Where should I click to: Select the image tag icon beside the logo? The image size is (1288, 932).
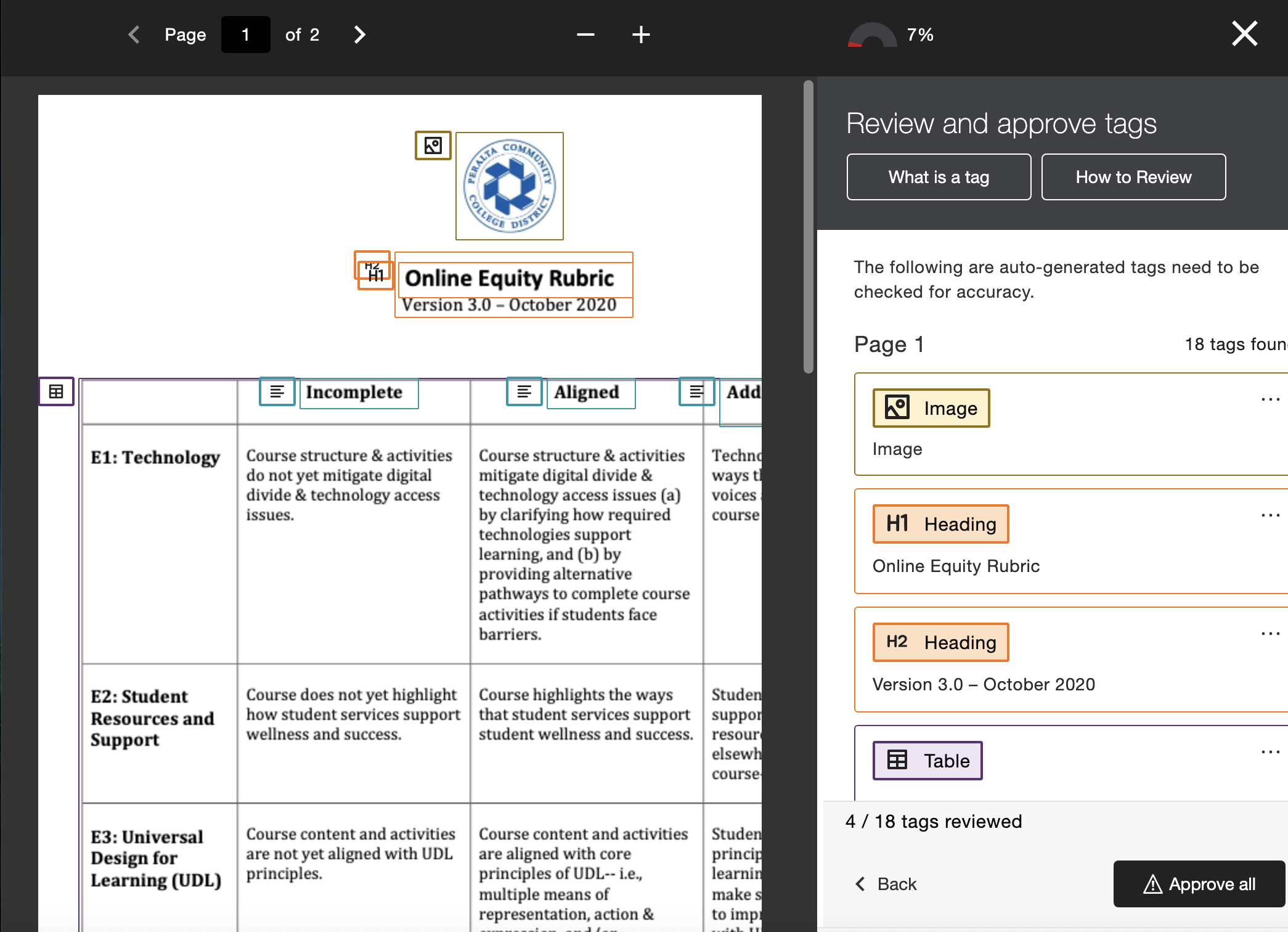433,145
